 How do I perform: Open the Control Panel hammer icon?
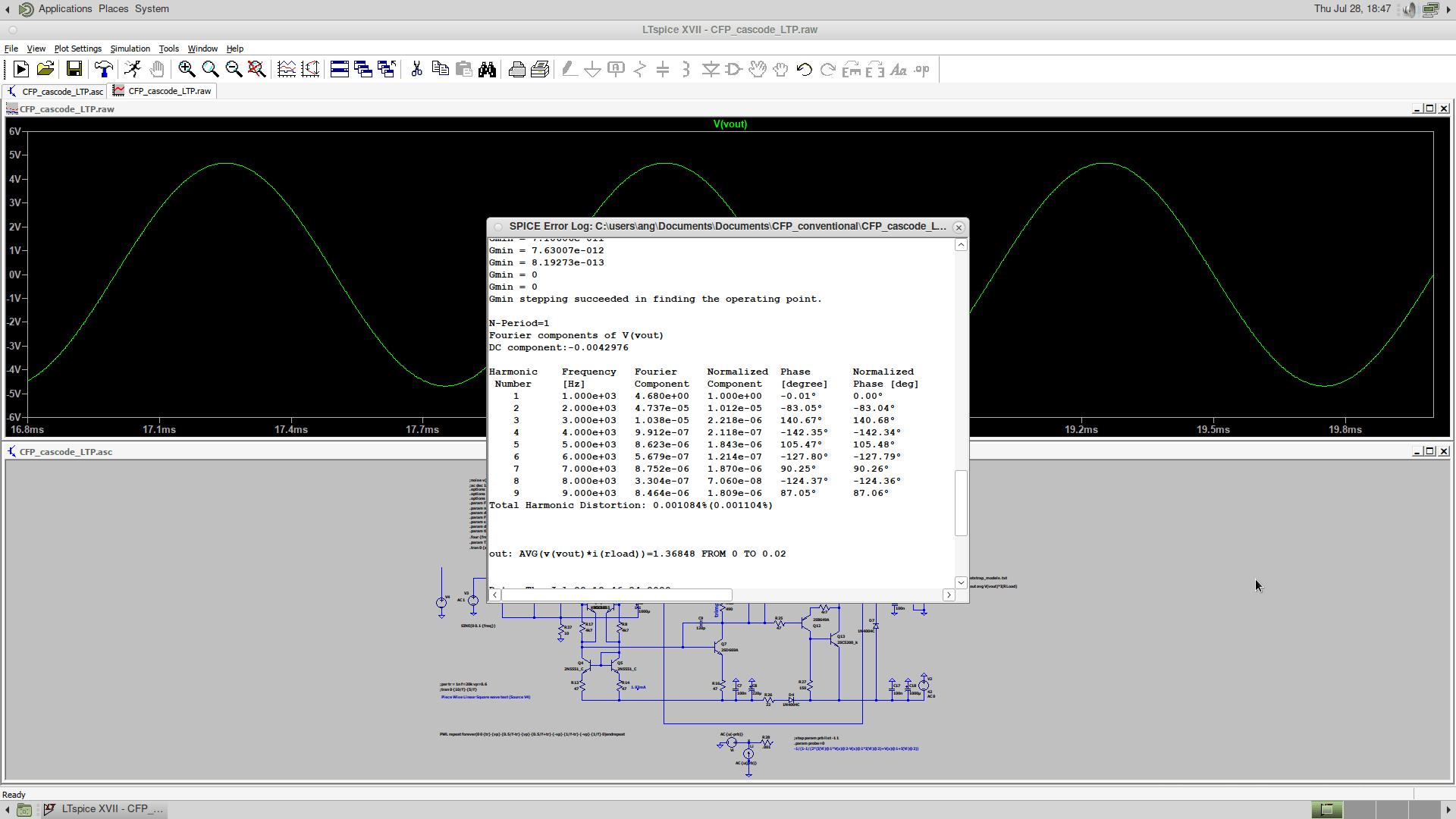[104, 70]
